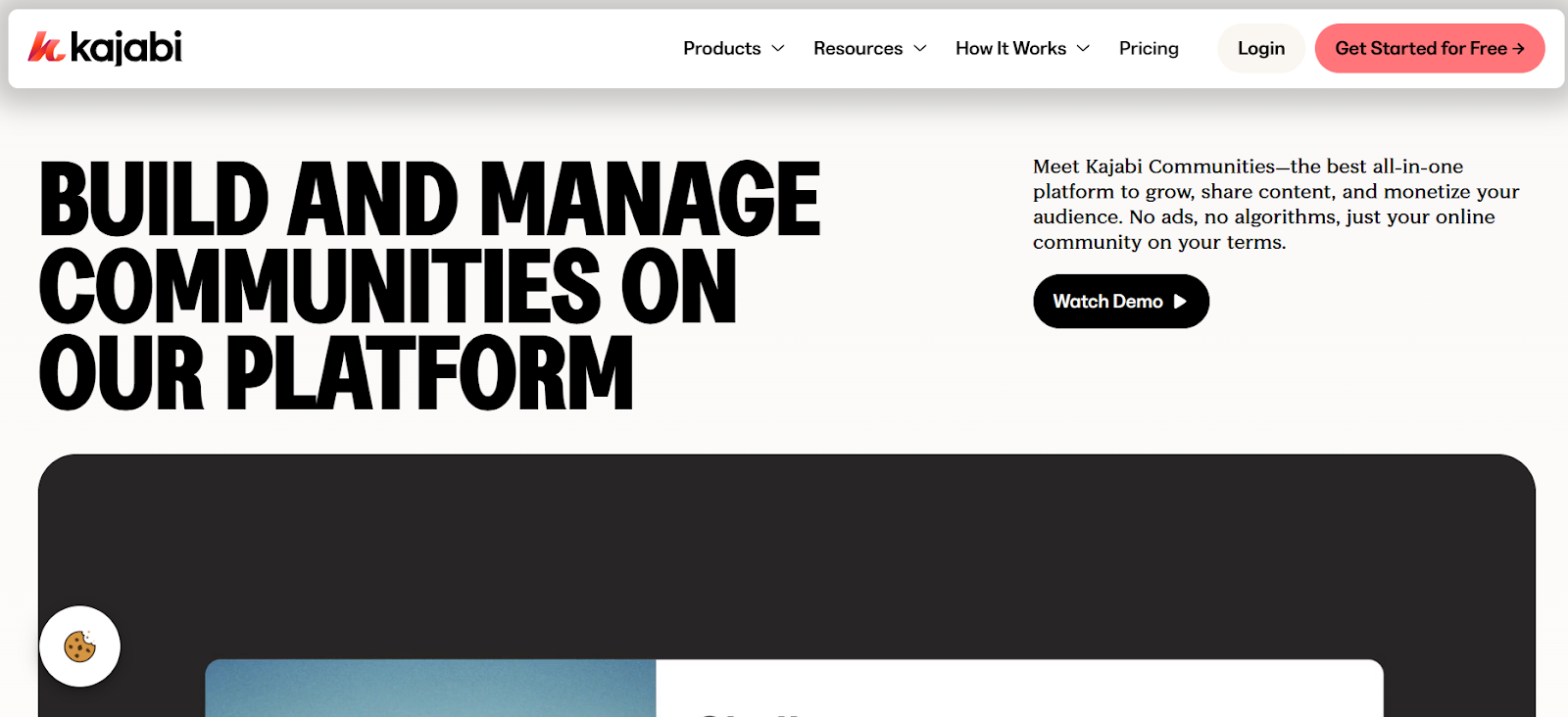Select the 'BUILD AND MANAGE' headline text
This screenshot has height=717, width=1568.
[430, 200]
